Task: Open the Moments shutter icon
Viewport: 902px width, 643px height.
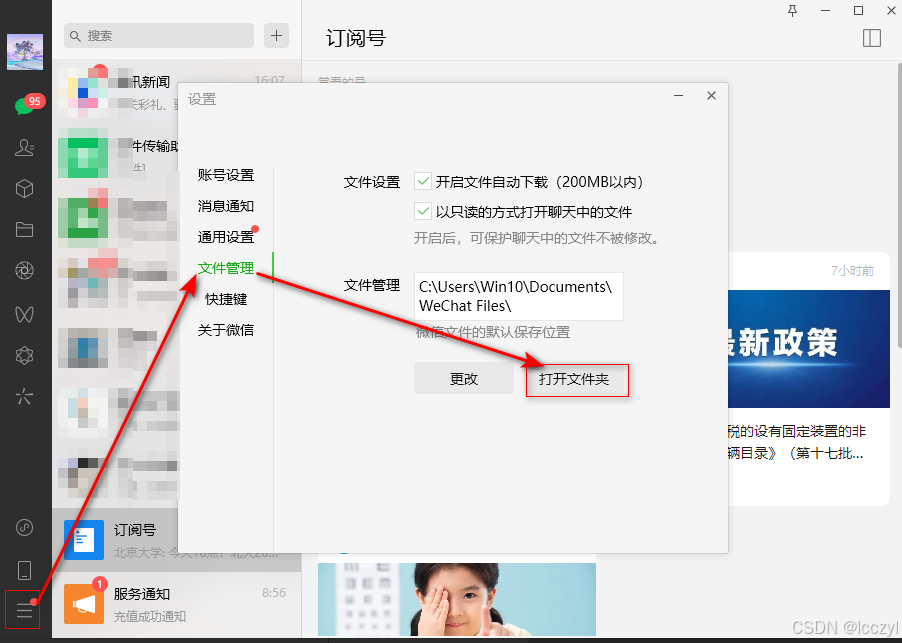Action: [24, 271]
